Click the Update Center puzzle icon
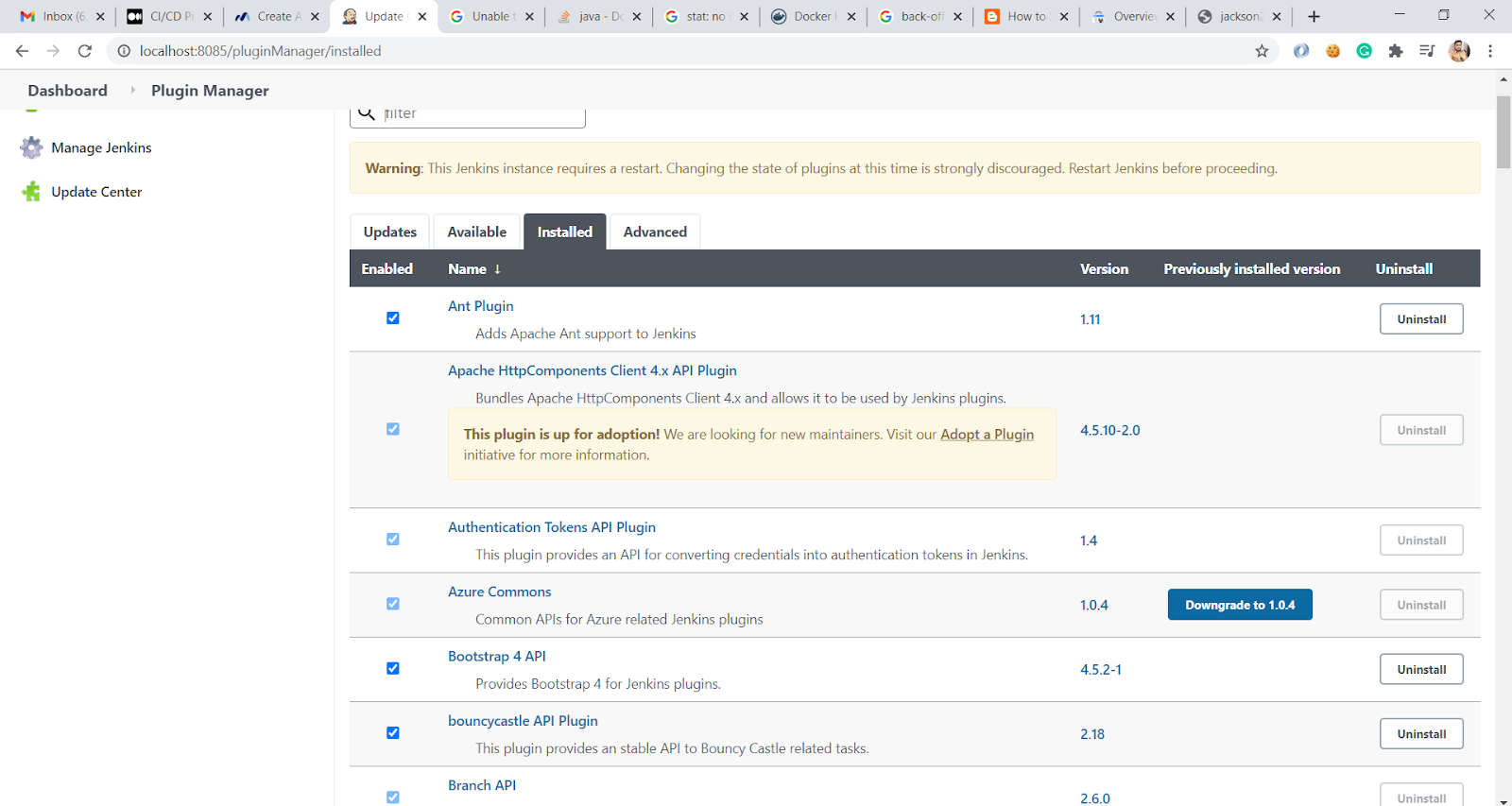The image size is (1512, 806). click(x=32, y=192)
